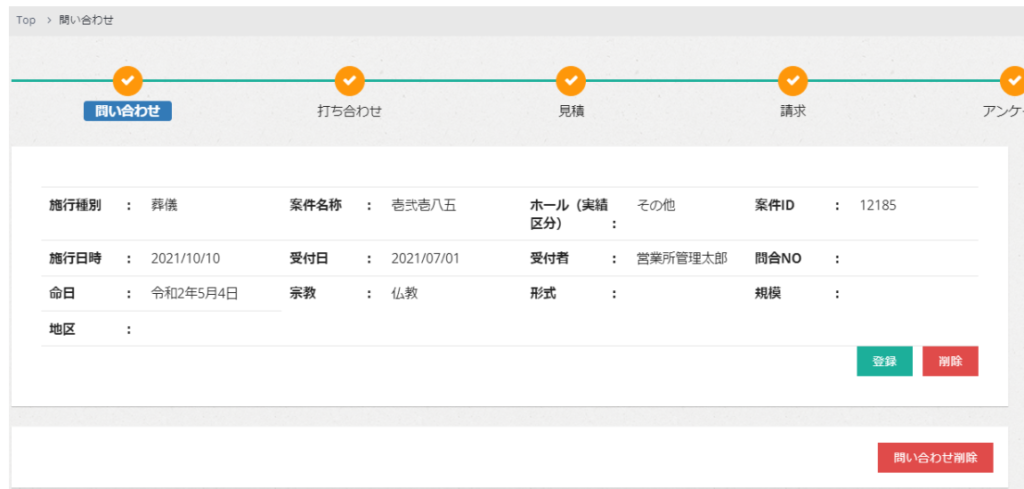The image size is (1024, 489).
Task: Click the 請求 step checkmark icon
Action: point(793,80)
